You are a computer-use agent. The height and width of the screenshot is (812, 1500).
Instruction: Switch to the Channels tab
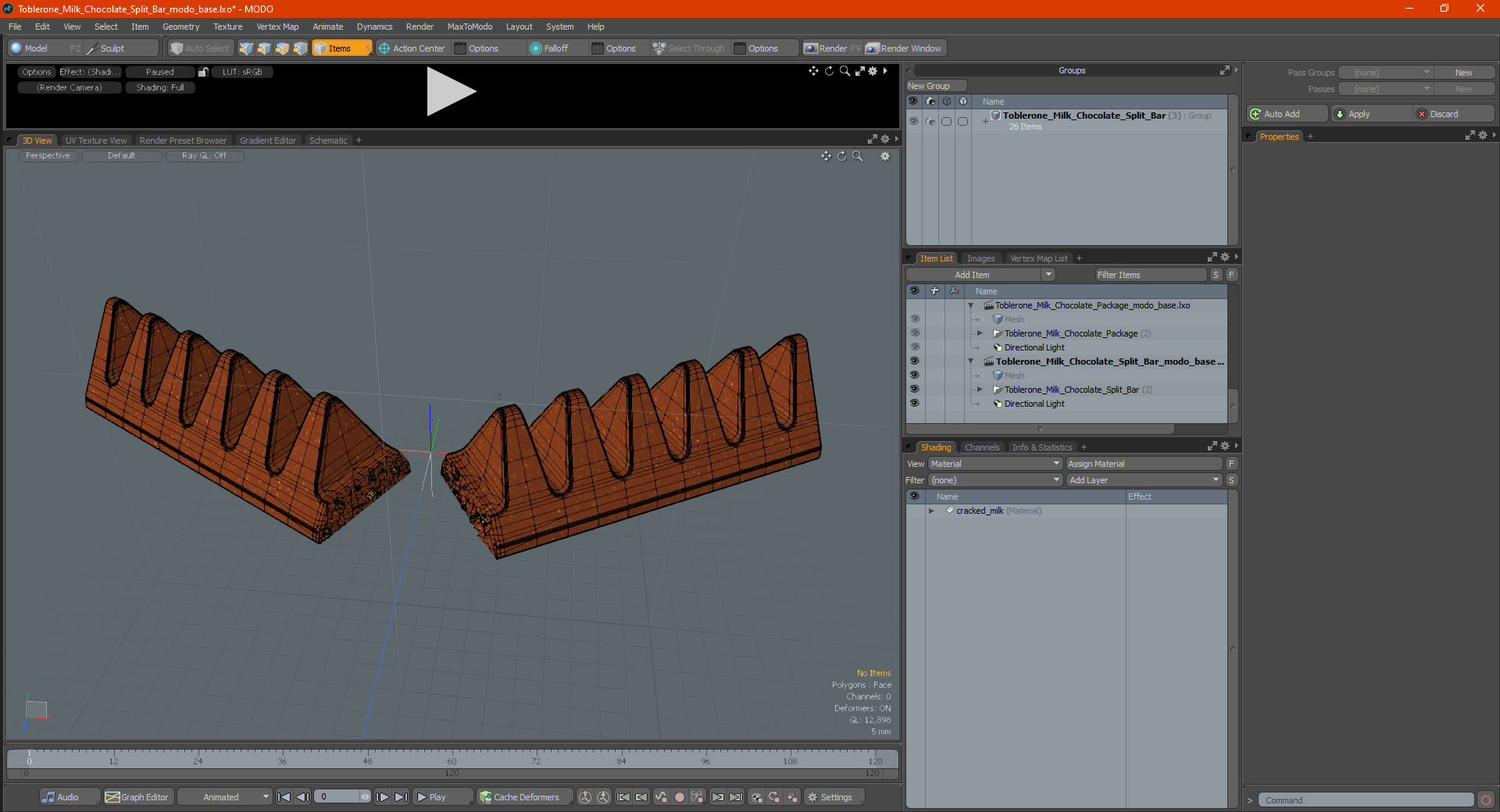[x=982, y=447]
